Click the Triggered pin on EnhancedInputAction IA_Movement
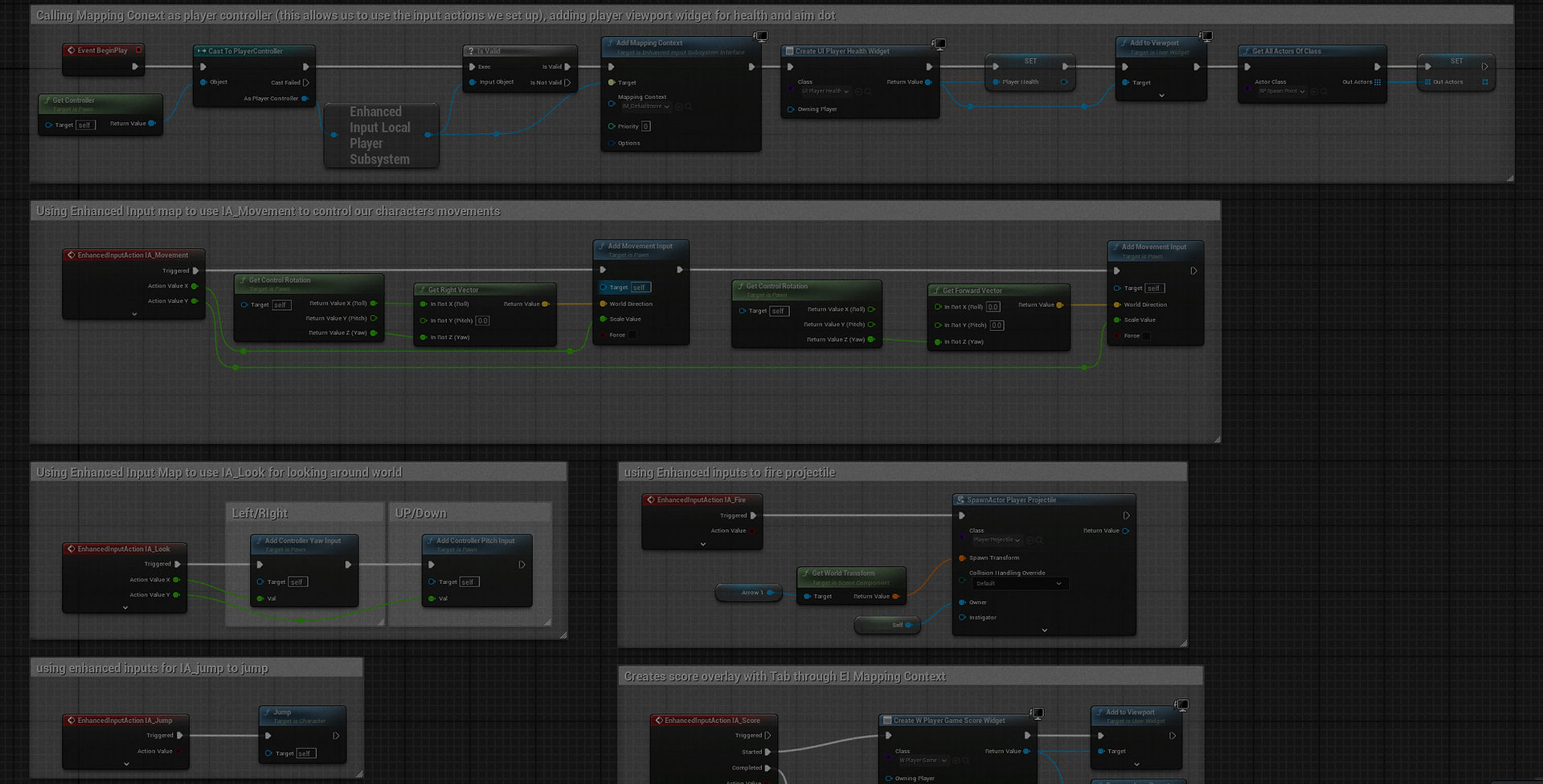 [195, 271]
